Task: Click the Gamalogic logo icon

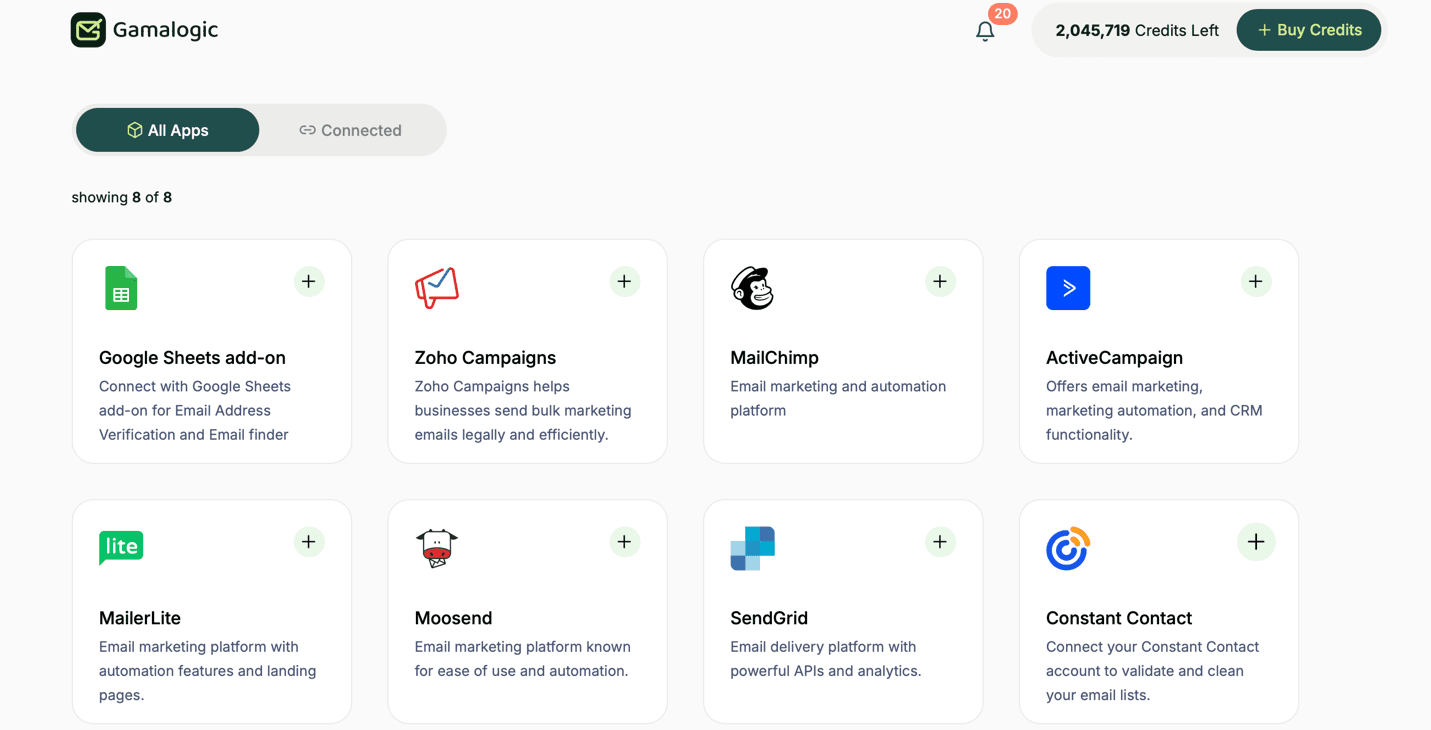Action: coord(88,30)
